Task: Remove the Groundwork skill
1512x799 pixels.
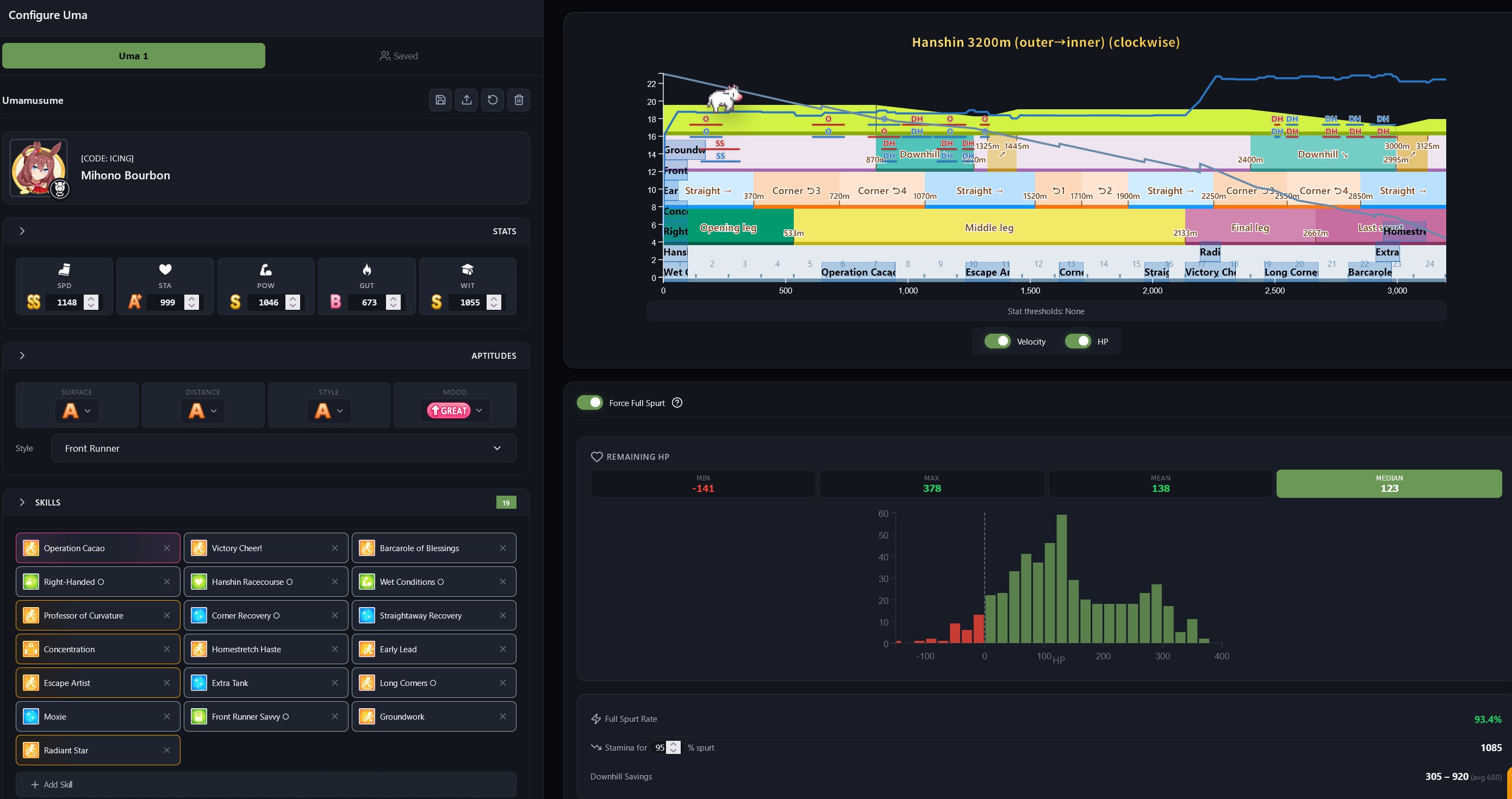Action: (x=502, y=716)
